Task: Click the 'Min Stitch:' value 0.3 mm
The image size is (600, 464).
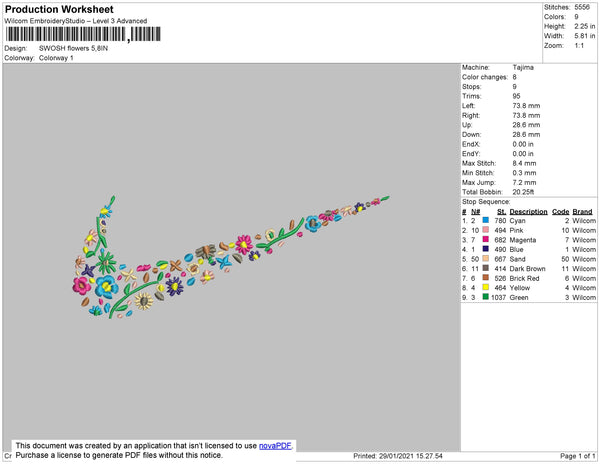Action: 524,173
